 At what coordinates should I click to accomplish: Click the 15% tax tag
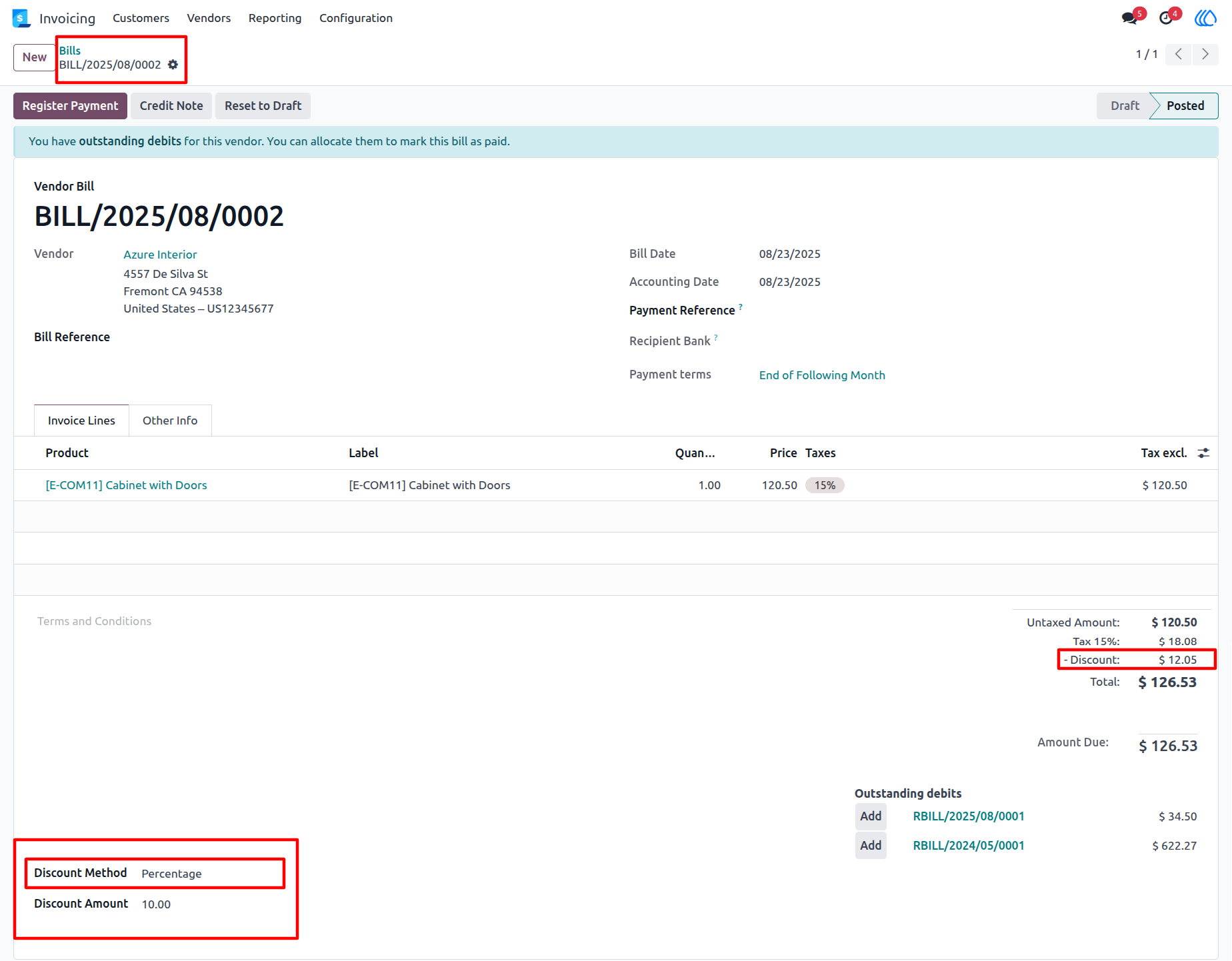click(x=825, y=485)
